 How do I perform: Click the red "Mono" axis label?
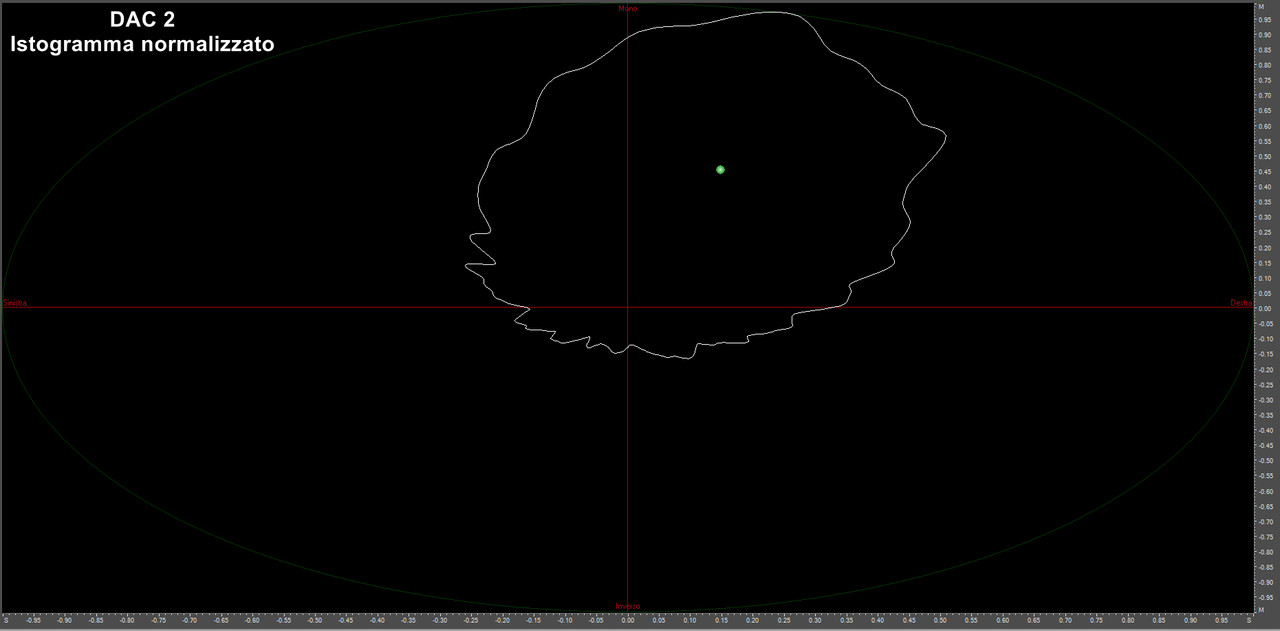[628, 8]
